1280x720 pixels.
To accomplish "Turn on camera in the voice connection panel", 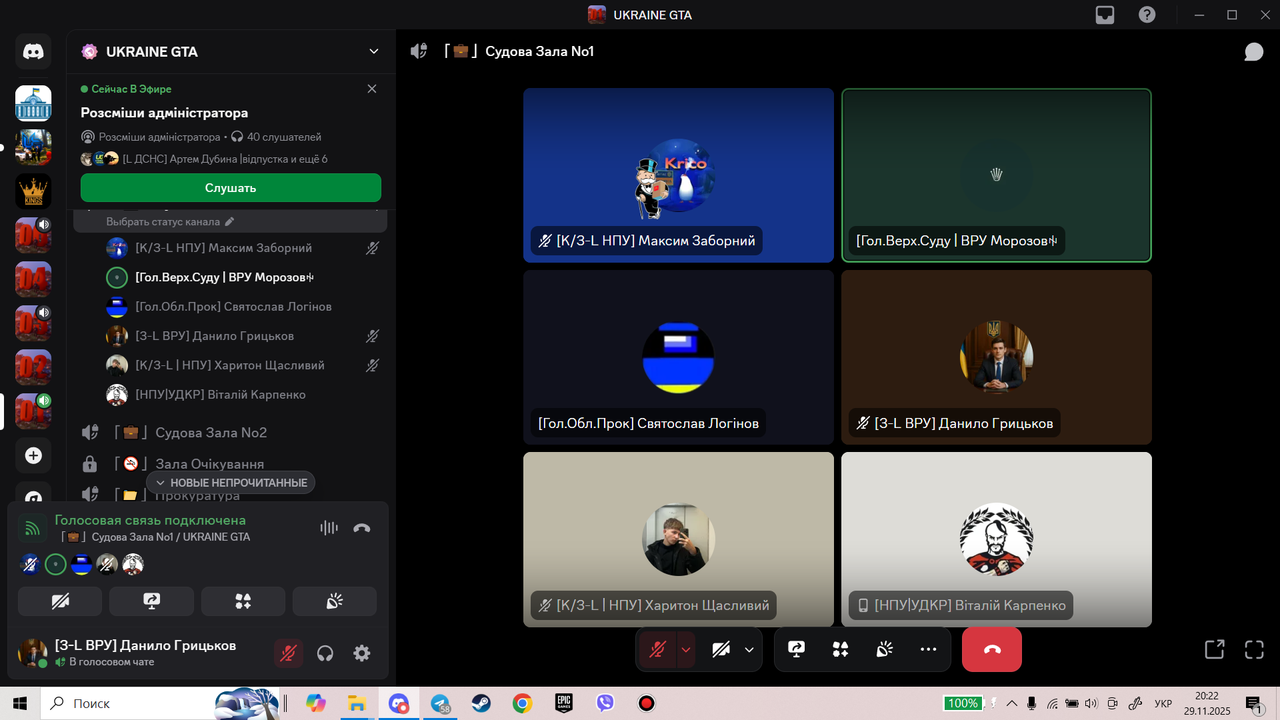I will pyautogui.click(x=60, y=601).
